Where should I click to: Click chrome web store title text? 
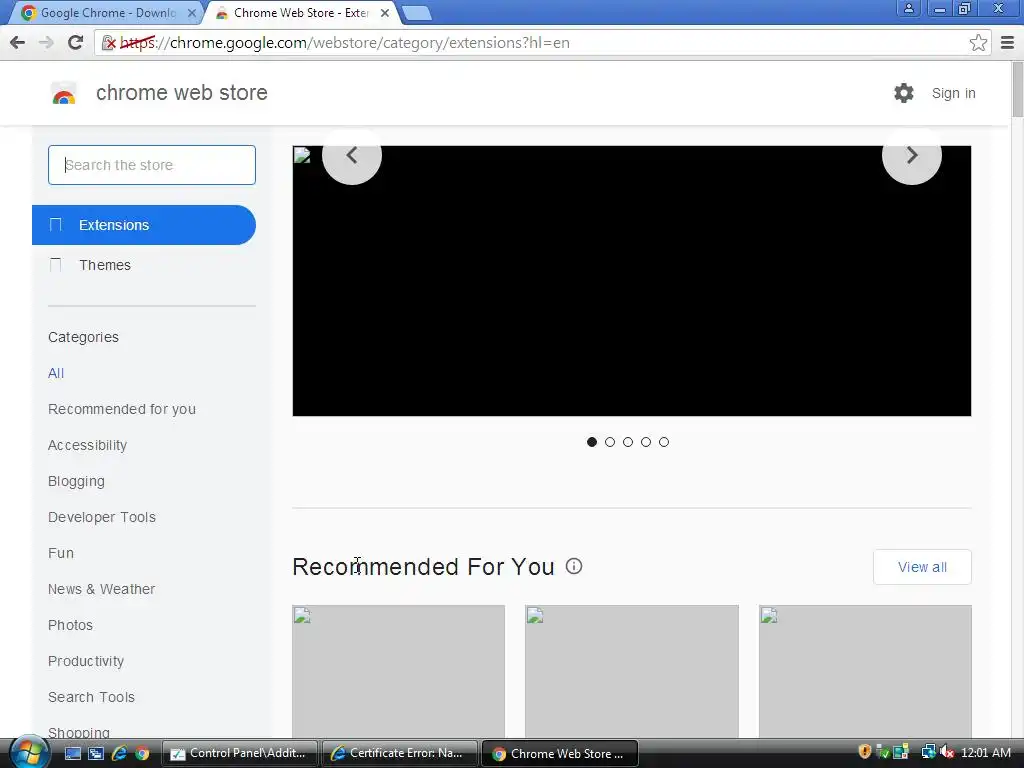(182, 93)
